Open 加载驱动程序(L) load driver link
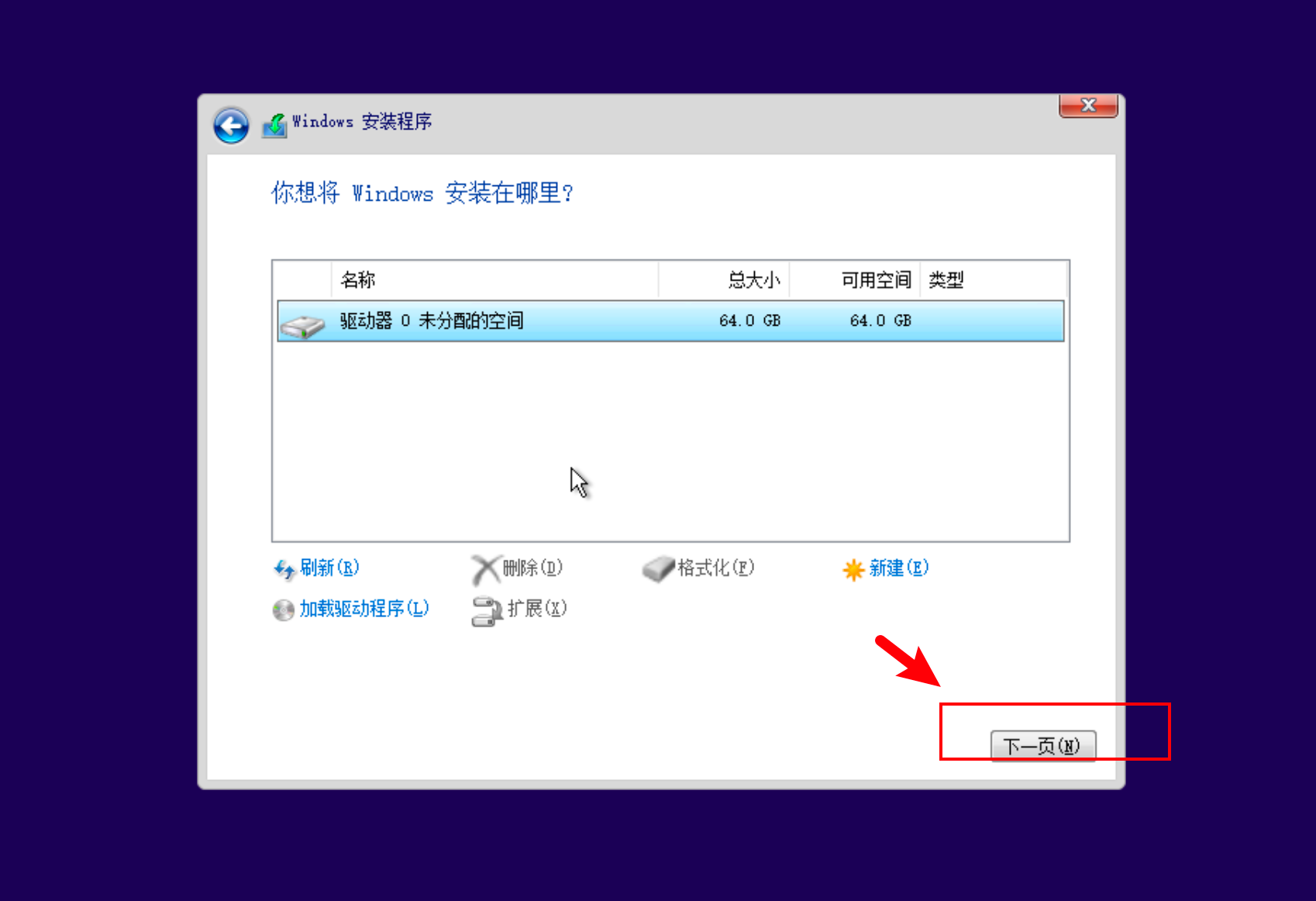 click(364, 609)
